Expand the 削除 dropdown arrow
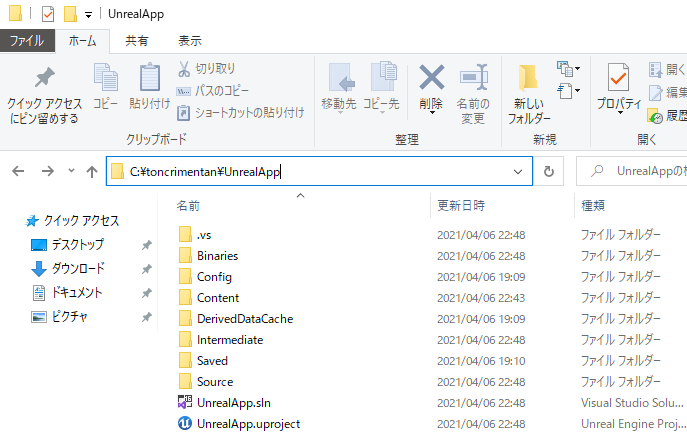The image size is (687, 433). [x=432, y=113]
